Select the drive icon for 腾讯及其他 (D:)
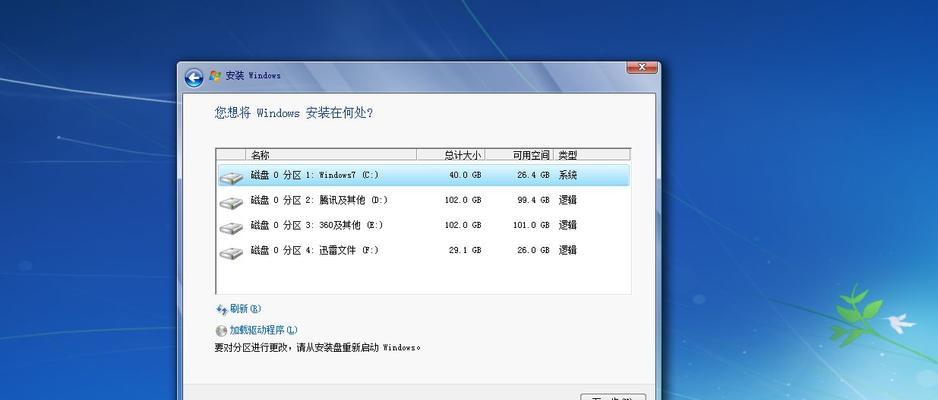Screen dimensions: 938x400 pyautogui.click(x=231, y=203)
